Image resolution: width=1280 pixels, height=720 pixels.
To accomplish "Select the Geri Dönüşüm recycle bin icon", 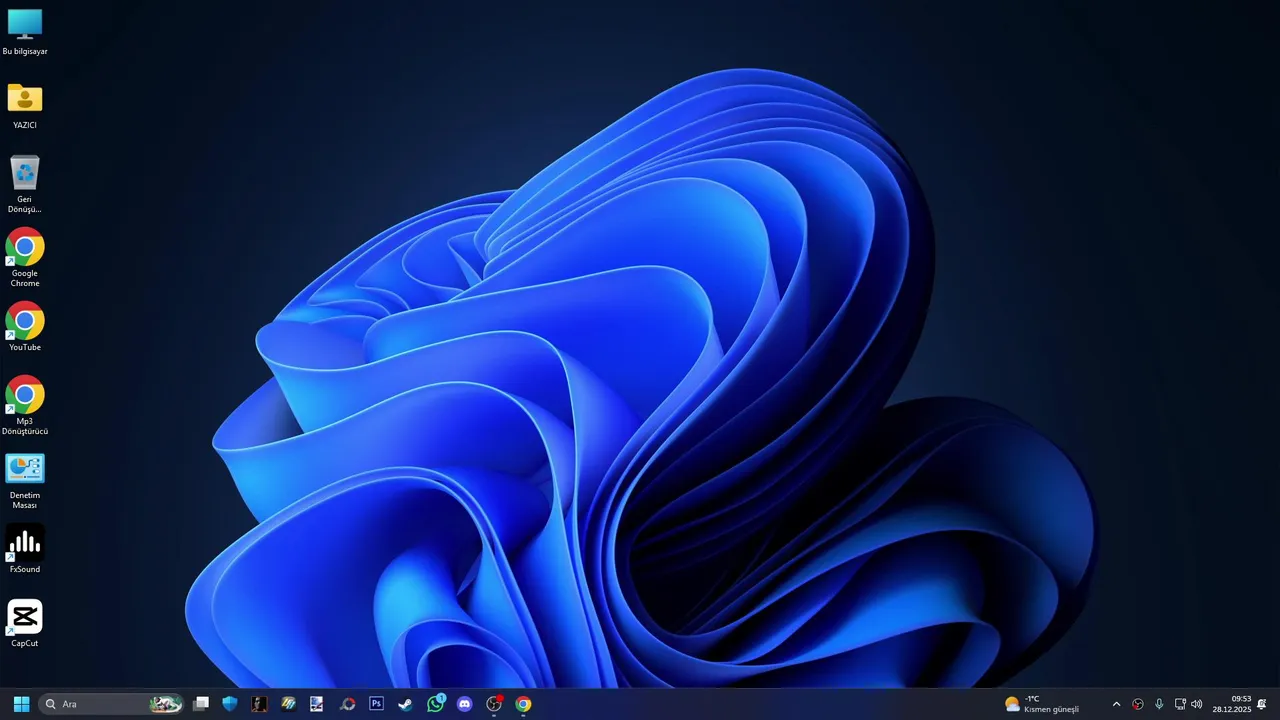I will tap(25, 184).
